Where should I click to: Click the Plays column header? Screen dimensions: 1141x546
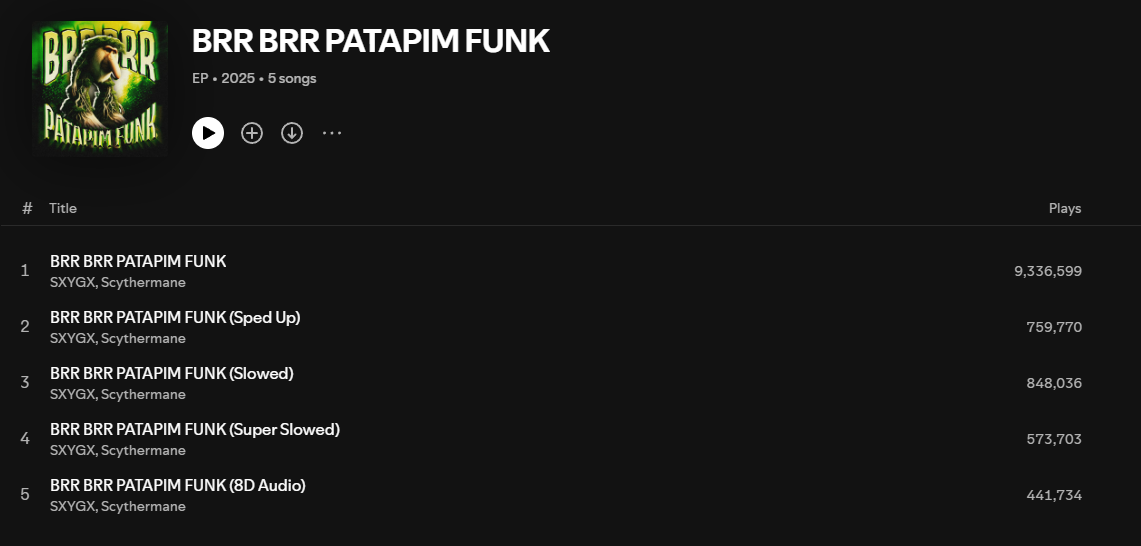click(x=1064, y=208)
